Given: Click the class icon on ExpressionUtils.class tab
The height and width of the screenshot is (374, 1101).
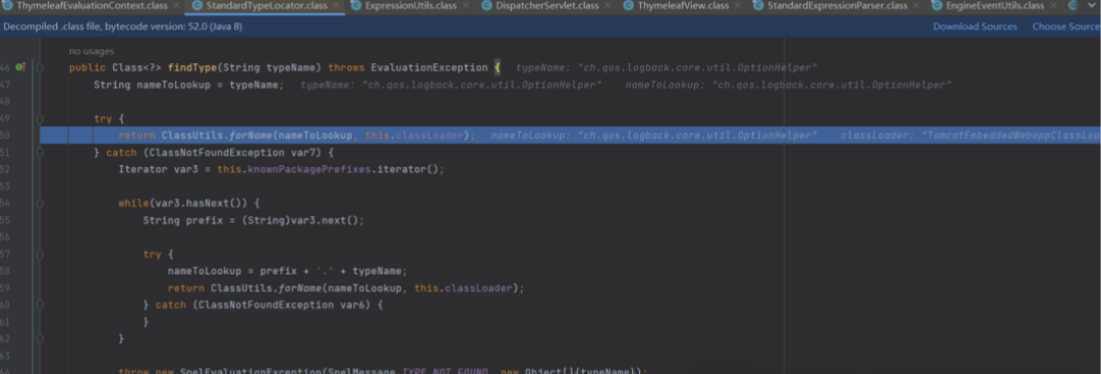Looking at the screenshot, I should pyautogui.click(x=357, y=6).
